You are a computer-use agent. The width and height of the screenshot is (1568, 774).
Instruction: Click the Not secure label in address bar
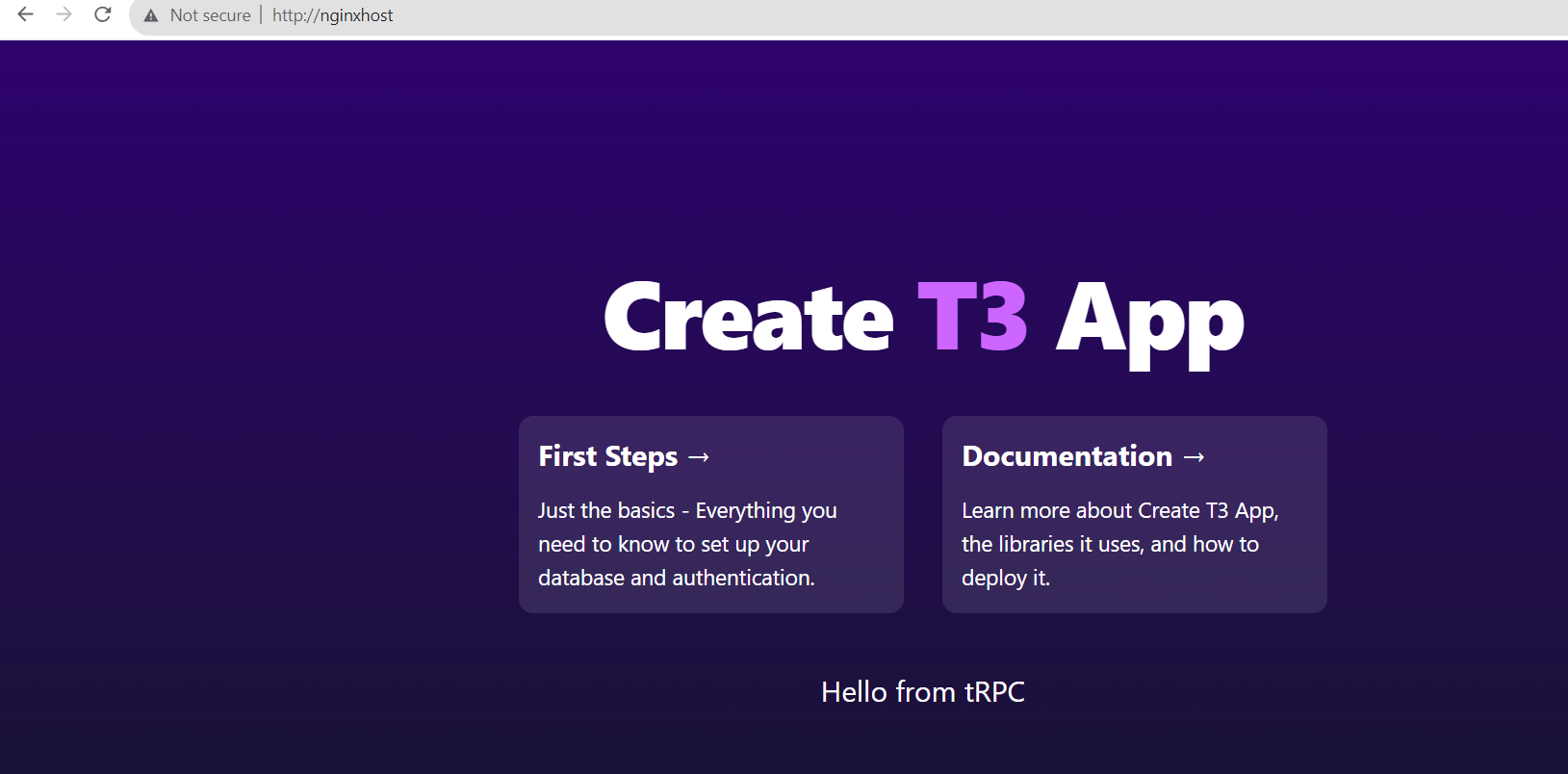pyautogui.click(x=210, y=15)
